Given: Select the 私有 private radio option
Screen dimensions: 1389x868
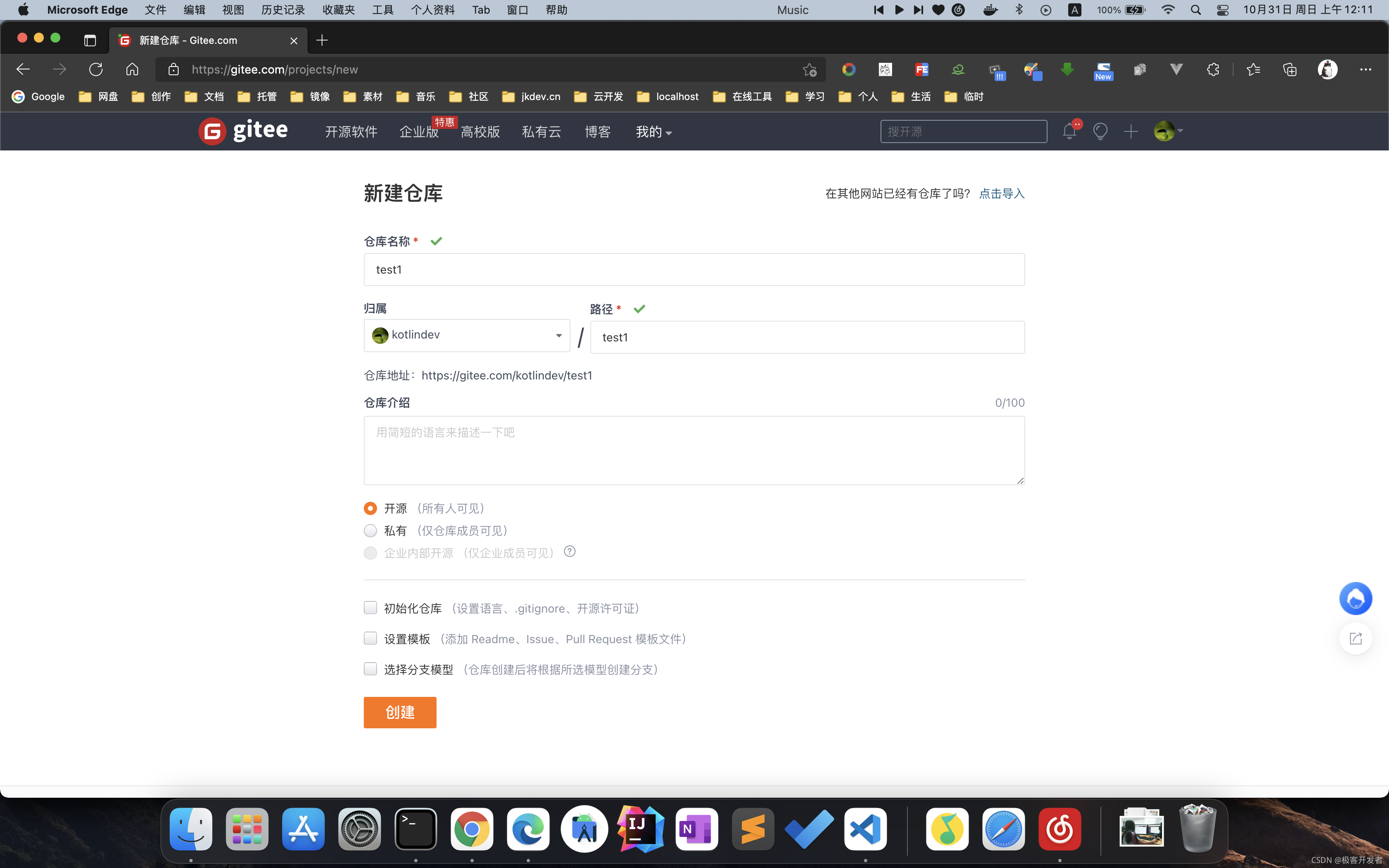Looking at the screenshot, I should click(x=370, y=530).
